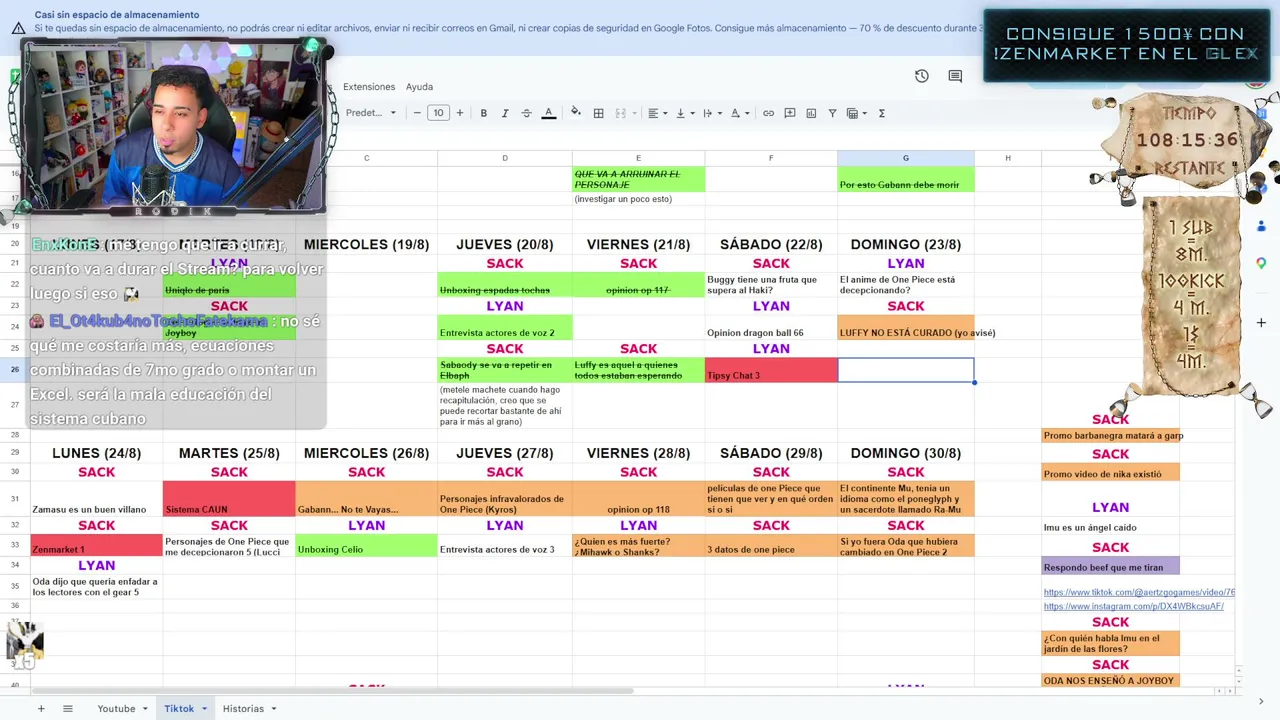The height and width of the screenshot is (720, 1280).
Task: Add a new sheet with plus icon
Action: tap(41, 708)
